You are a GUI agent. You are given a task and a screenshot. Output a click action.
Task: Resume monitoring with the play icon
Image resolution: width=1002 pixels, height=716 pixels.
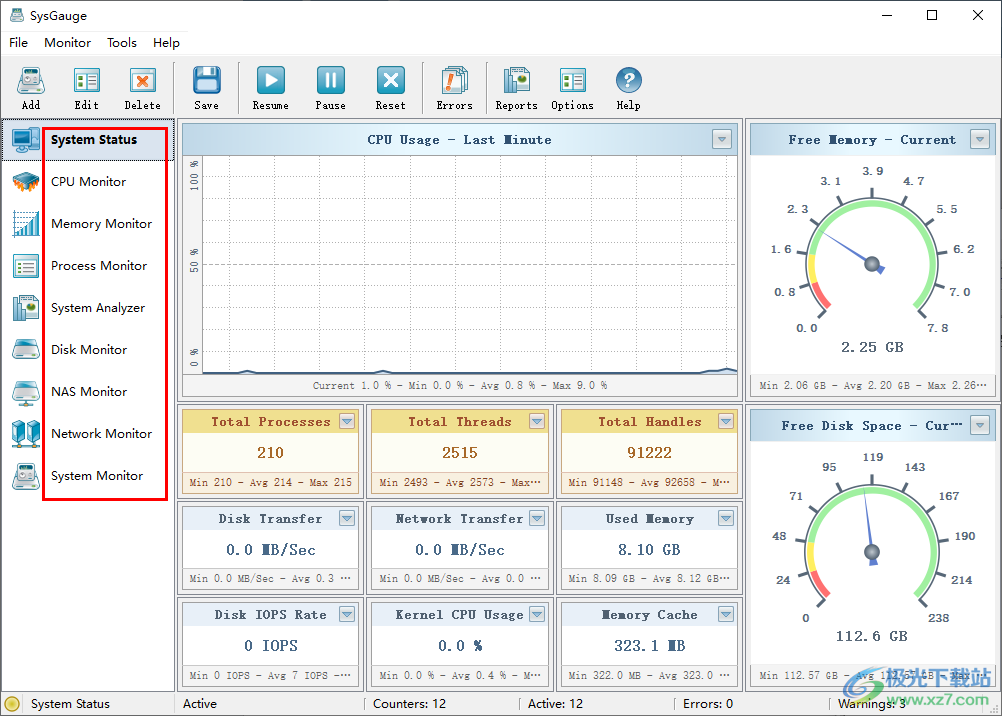pyautogui.click(x=270, y=81)
